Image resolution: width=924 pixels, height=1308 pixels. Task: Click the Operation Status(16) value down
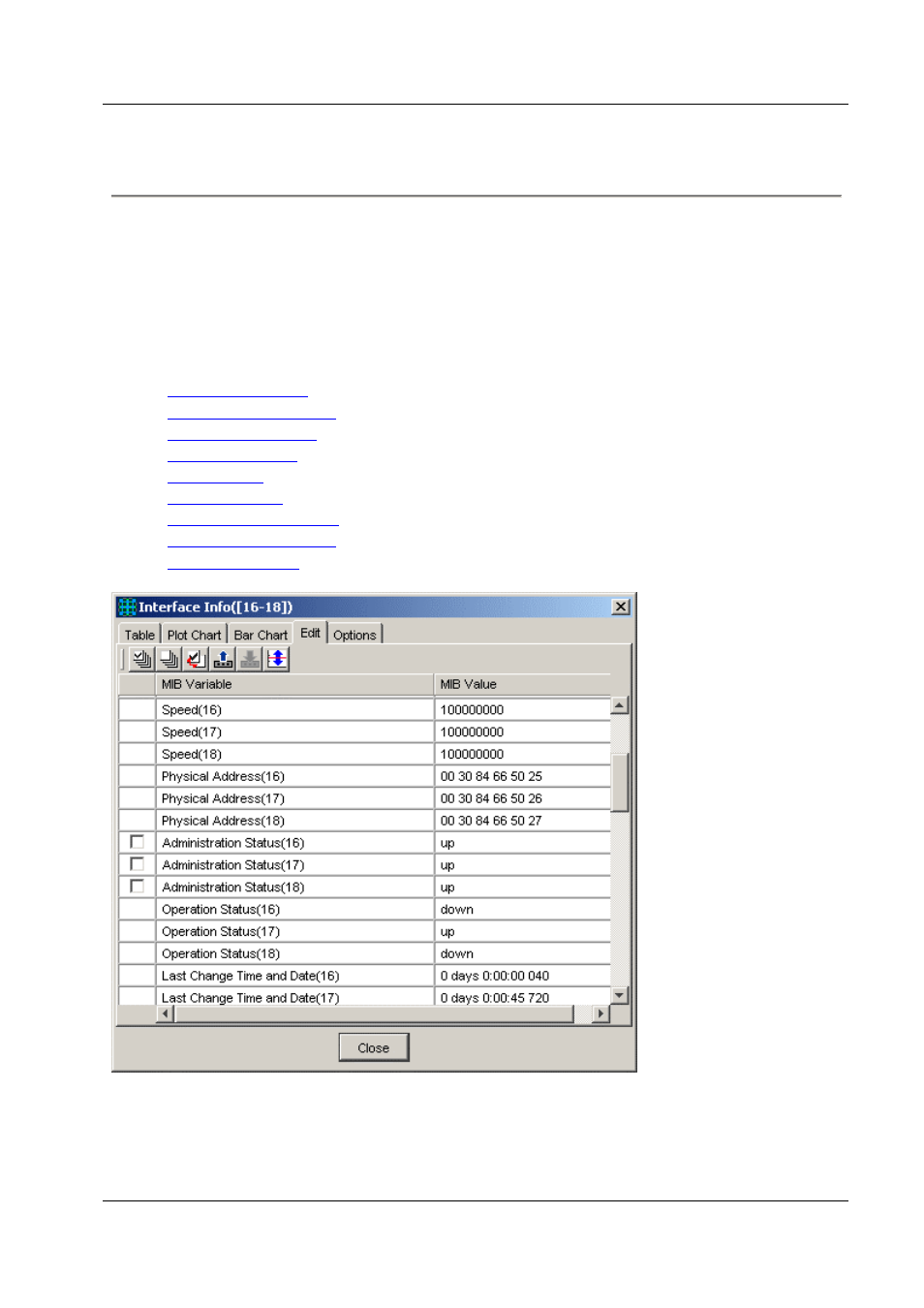[457, 909]
